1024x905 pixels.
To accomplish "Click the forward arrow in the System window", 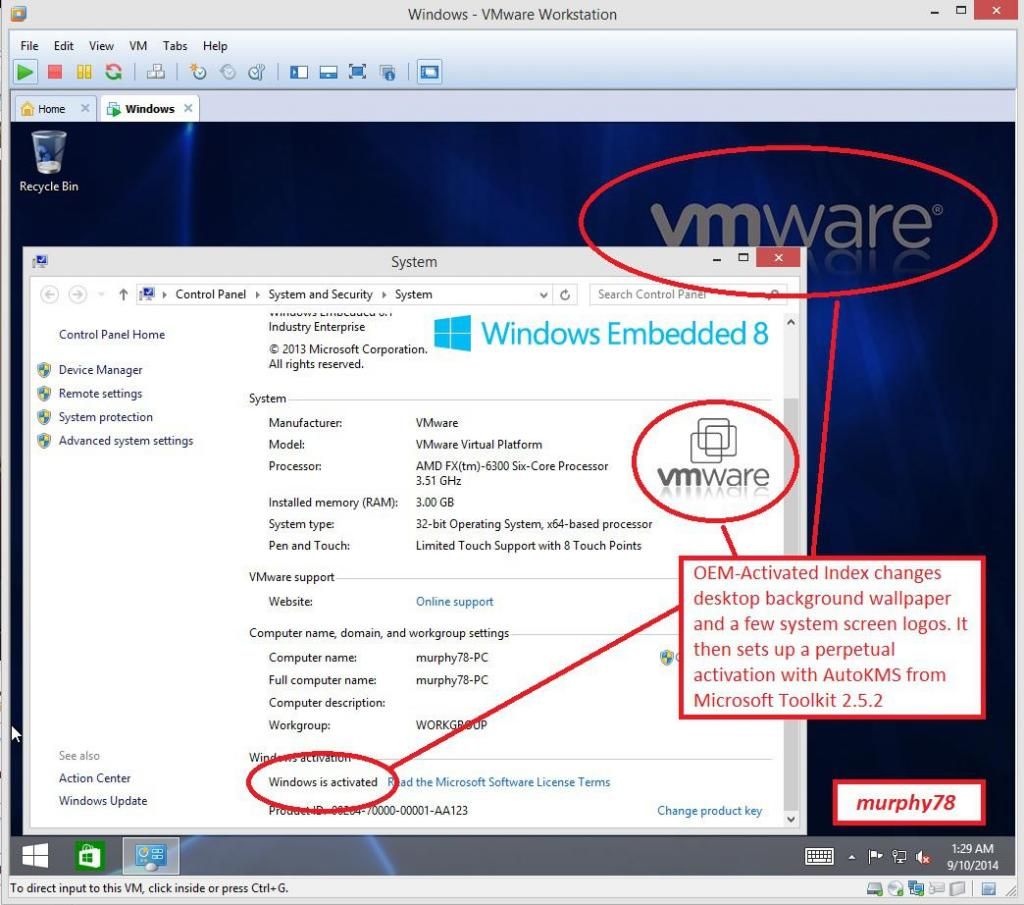I will point(77,294).
